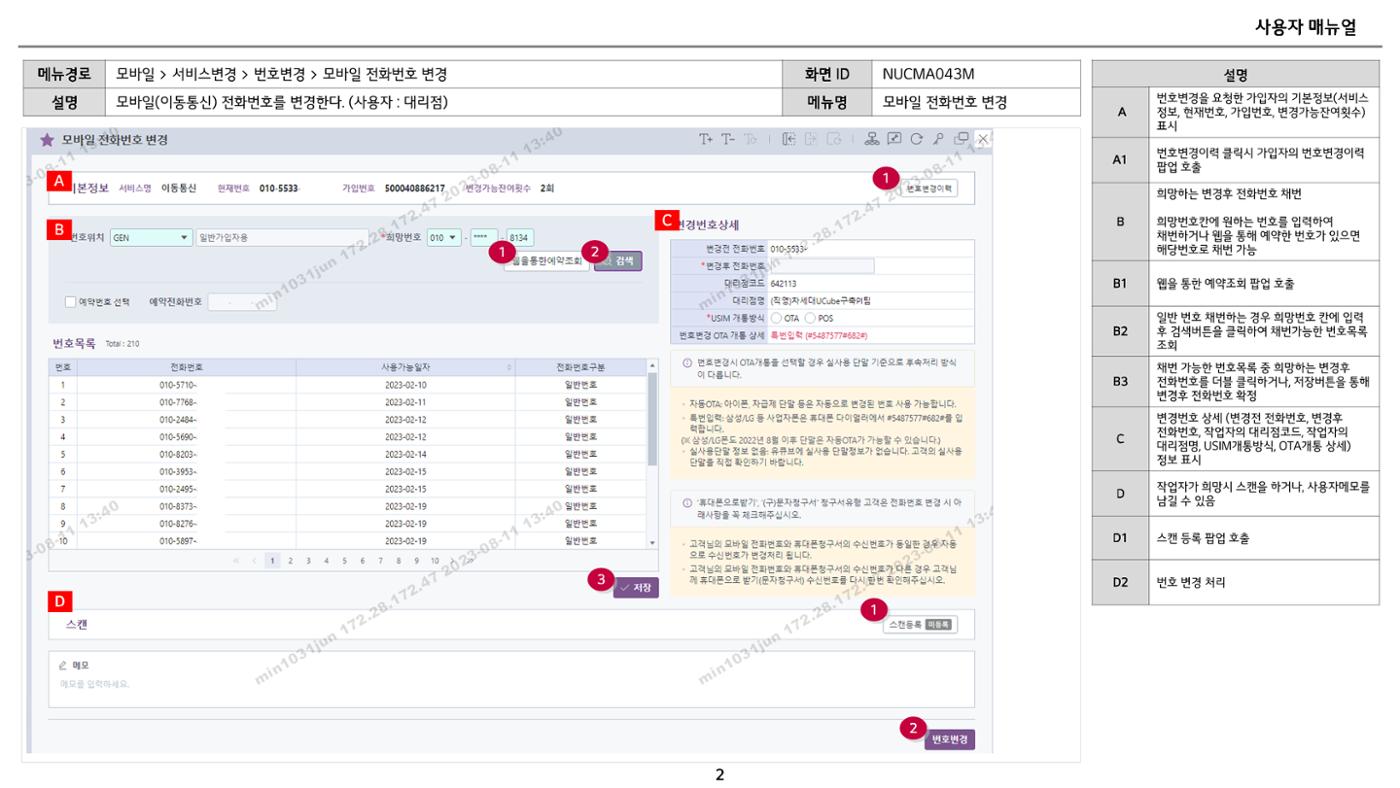Viewport: 1400px width, 788px height.
Task: Click the 희망번호 last digits field 8134
Action: (521, 238)
